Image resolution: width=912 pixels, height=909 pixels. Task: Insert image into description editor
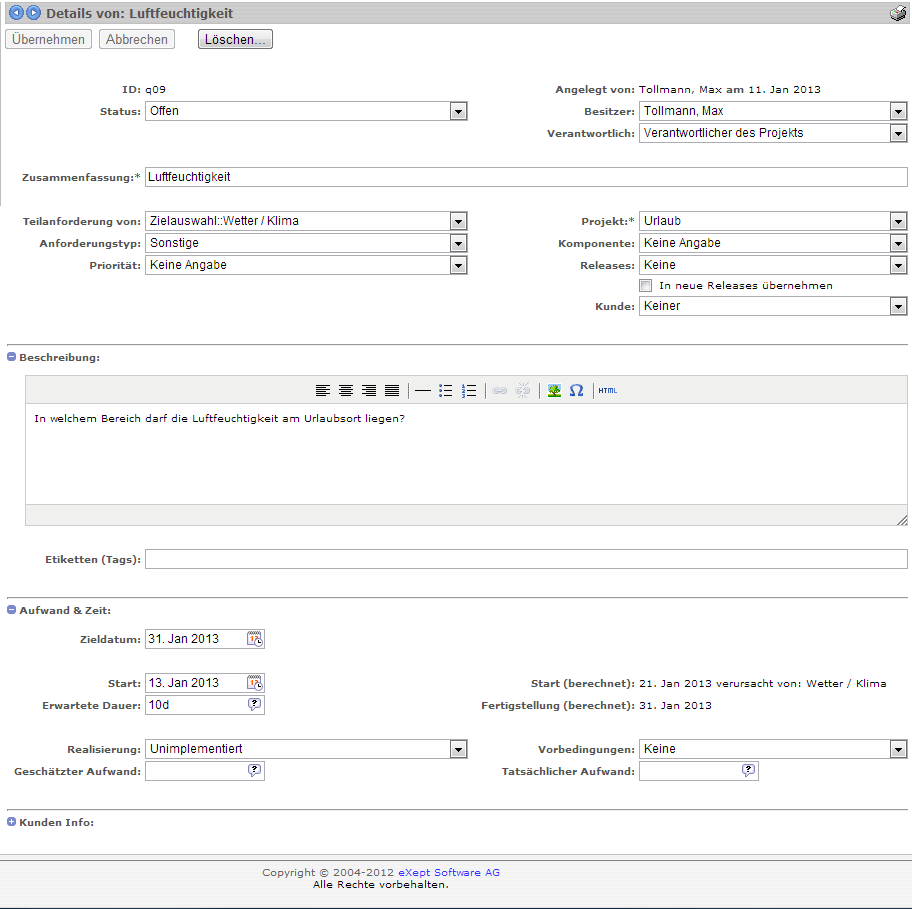[x=554, y=390]
